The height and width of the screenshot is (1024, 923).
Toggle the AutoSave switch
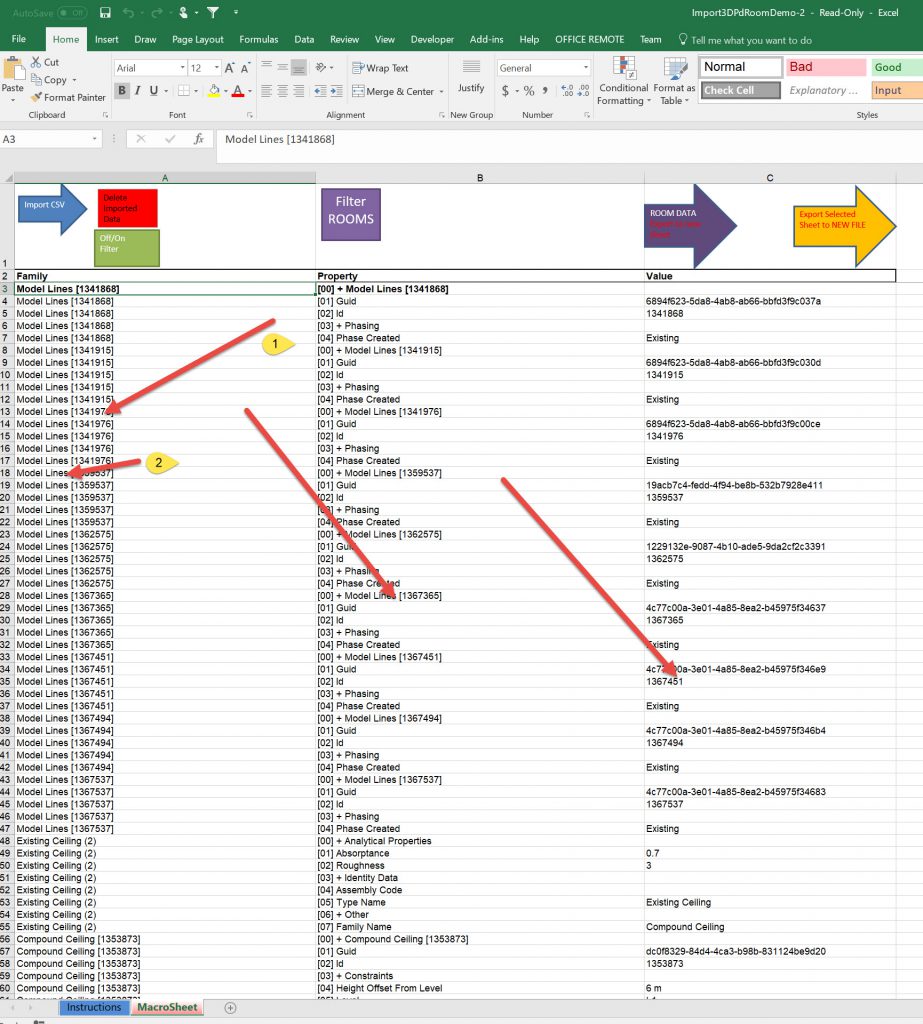click(x=71, y=13)
